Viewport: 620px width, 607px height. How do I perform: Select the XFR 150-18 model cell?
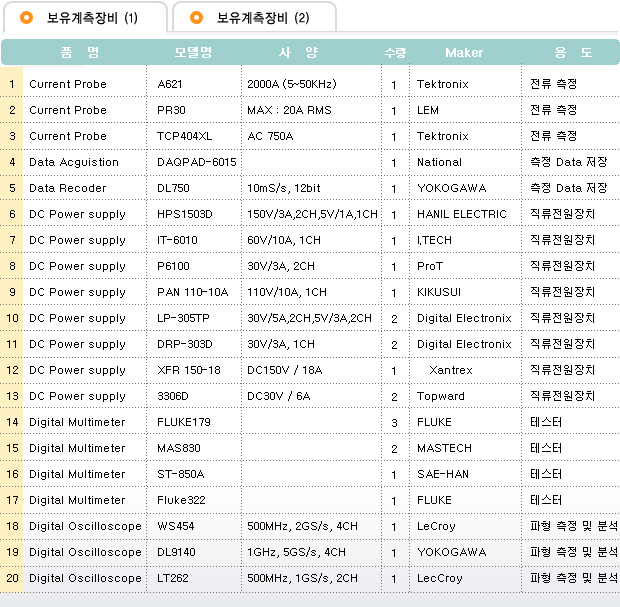click(189, 370)
